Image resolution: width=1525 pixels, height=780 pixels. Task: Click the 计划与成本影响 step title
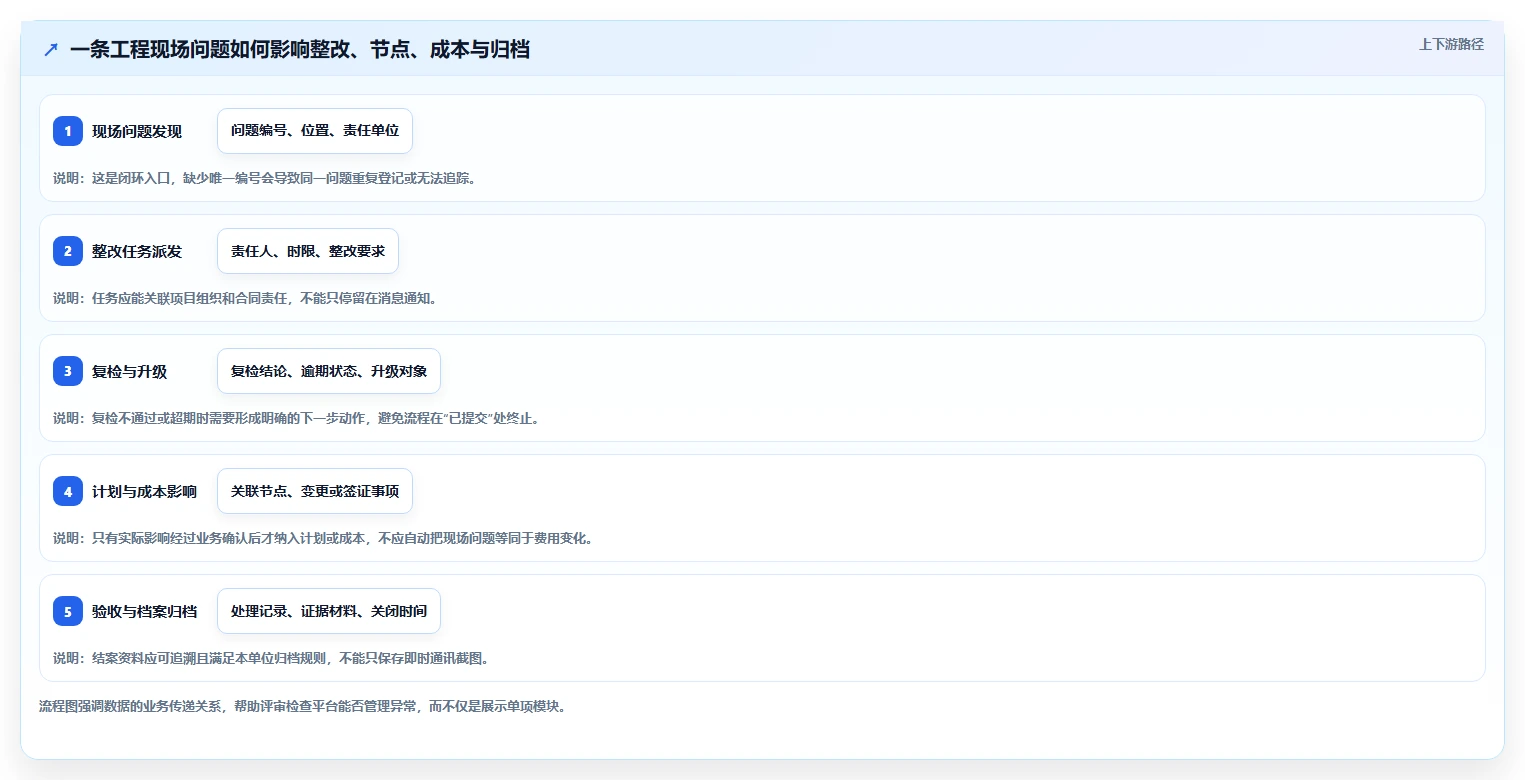pyautogui.click(x=144, y=491)
